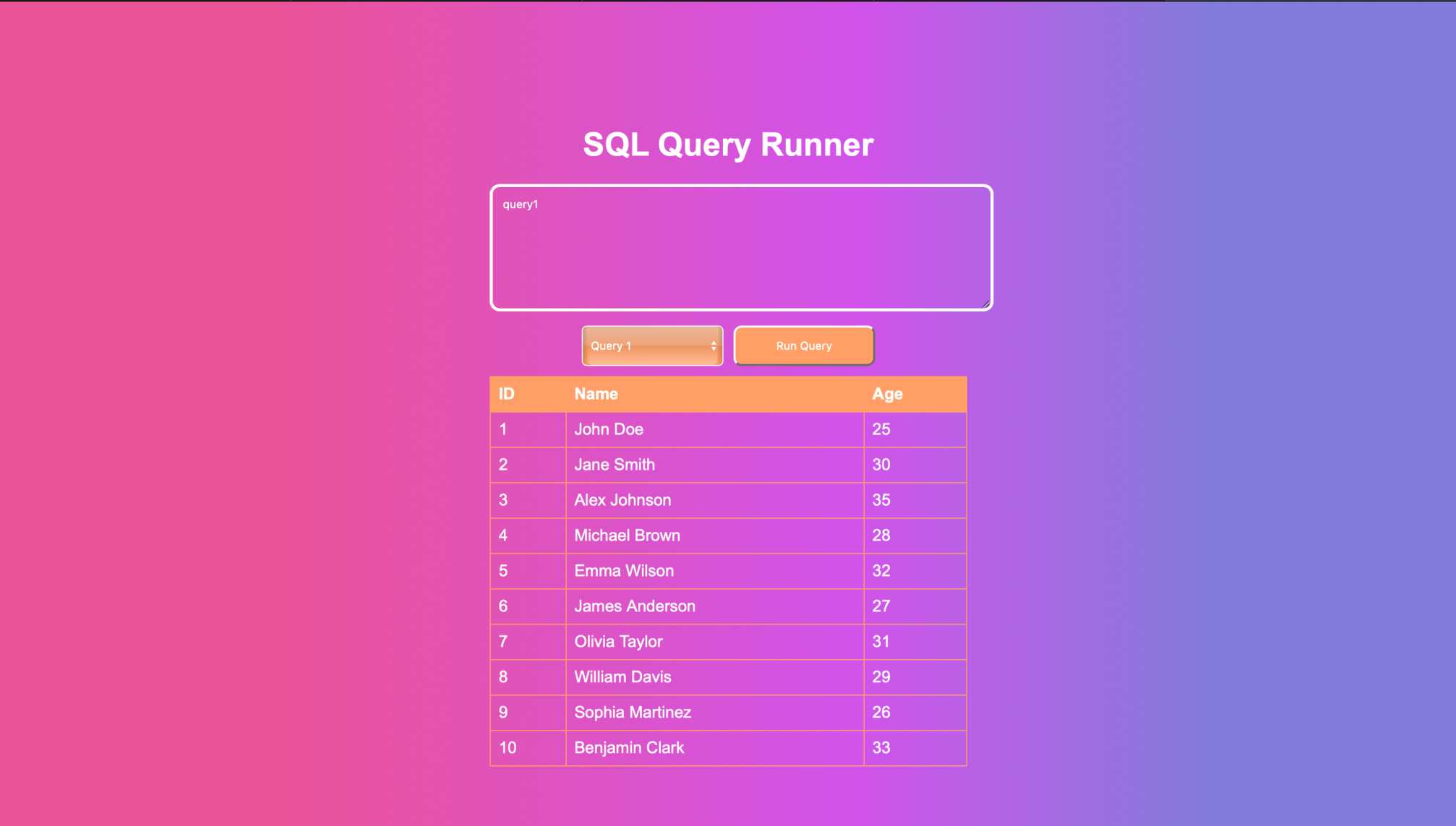Click ID 7 in Olivia Taylor's row

(528, 642)
